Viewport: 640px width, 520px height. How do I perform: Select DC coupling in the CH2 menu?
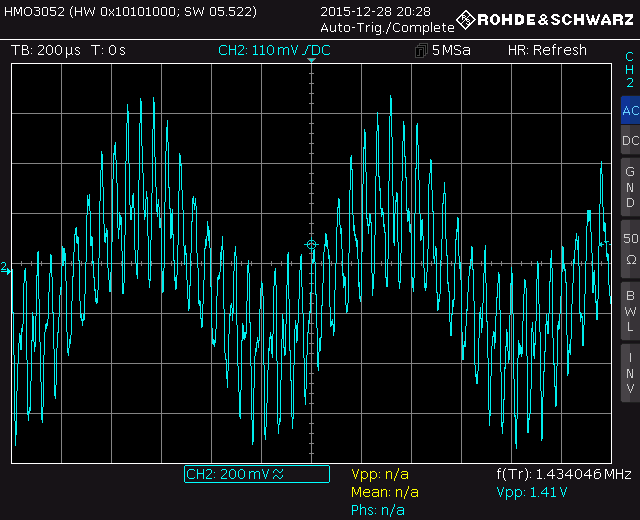(x=629, y=141)
